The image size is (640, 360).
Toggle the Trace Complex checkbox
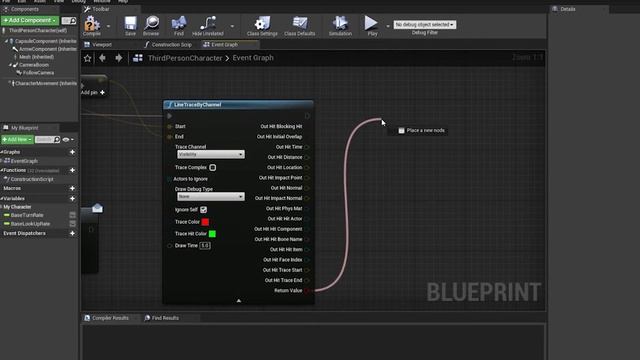(x=213, y=167)
